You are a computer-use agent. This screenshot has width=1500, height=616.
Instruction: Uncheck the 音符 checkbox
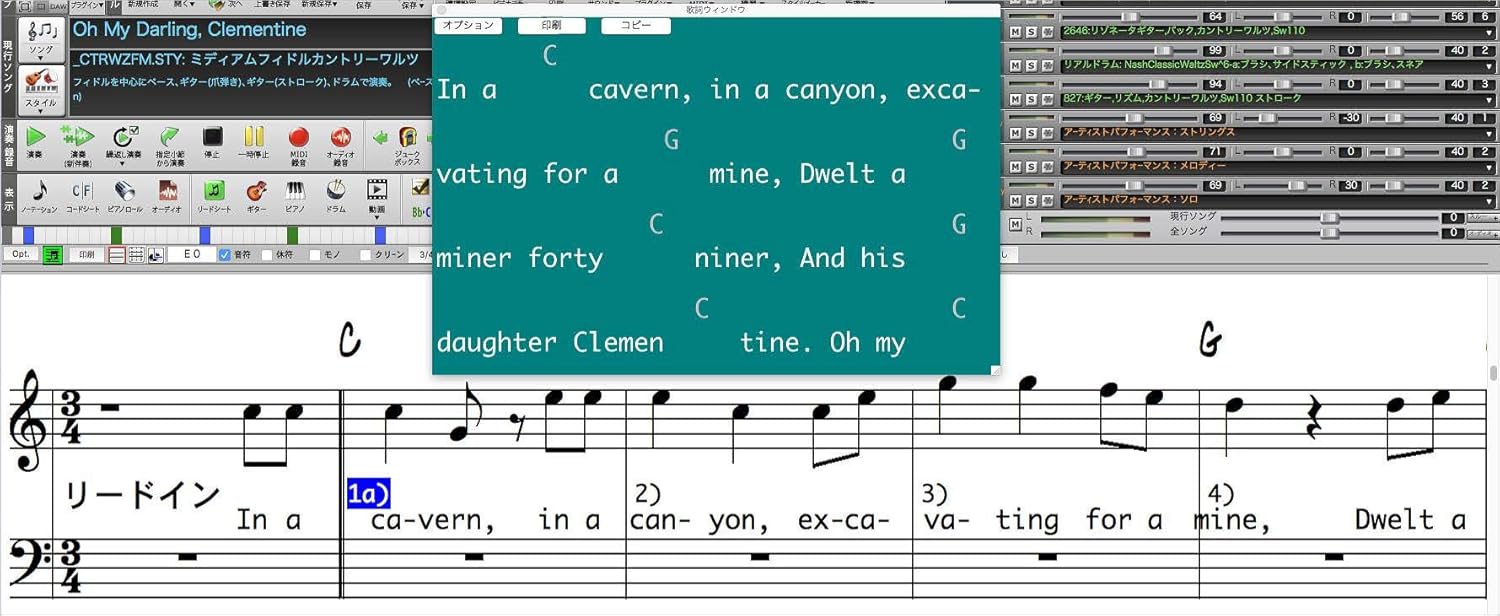pyautogui.click(x=225, y=255)
